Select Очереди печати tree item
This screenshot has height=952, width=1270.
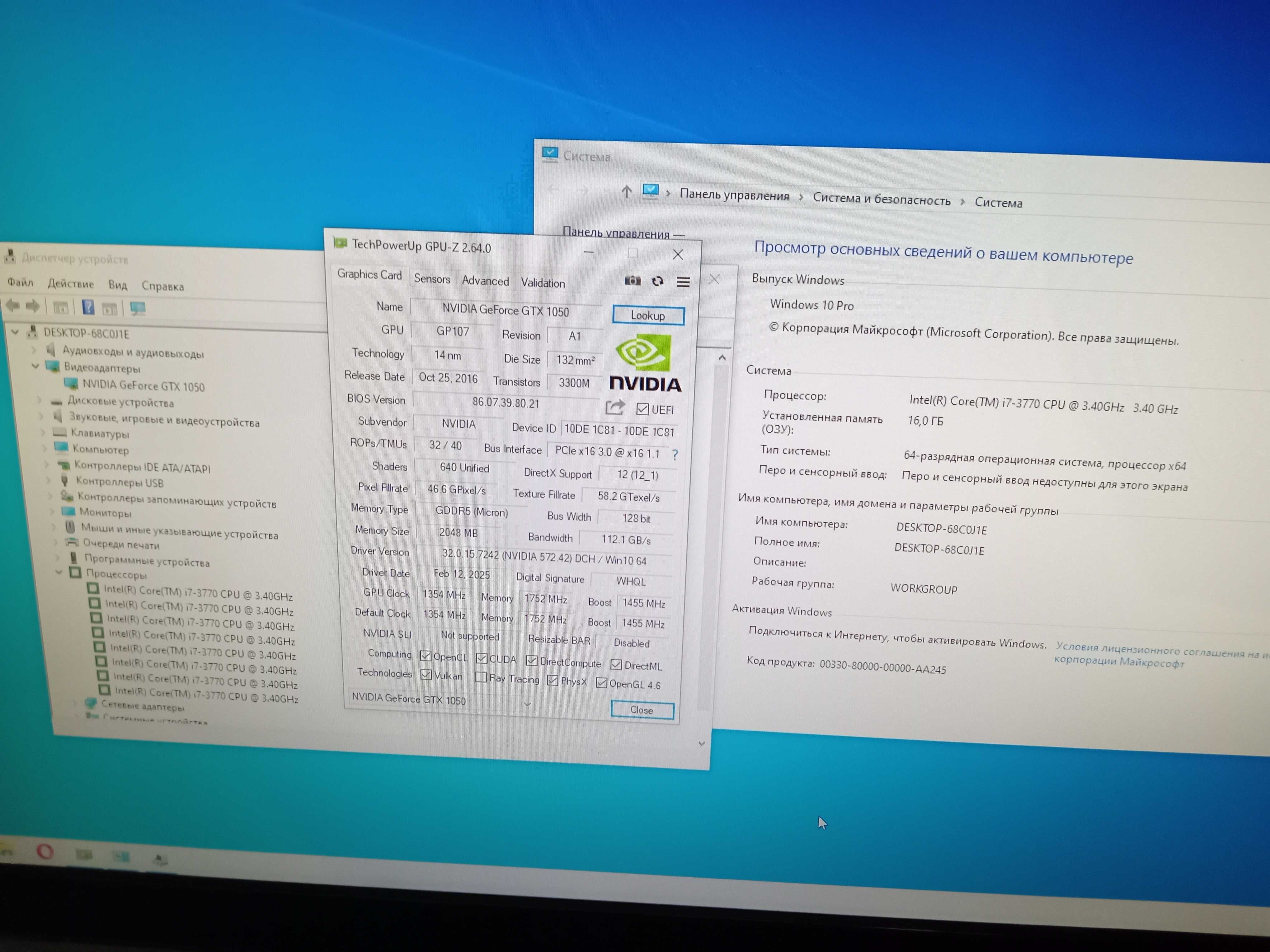point(121,544)
